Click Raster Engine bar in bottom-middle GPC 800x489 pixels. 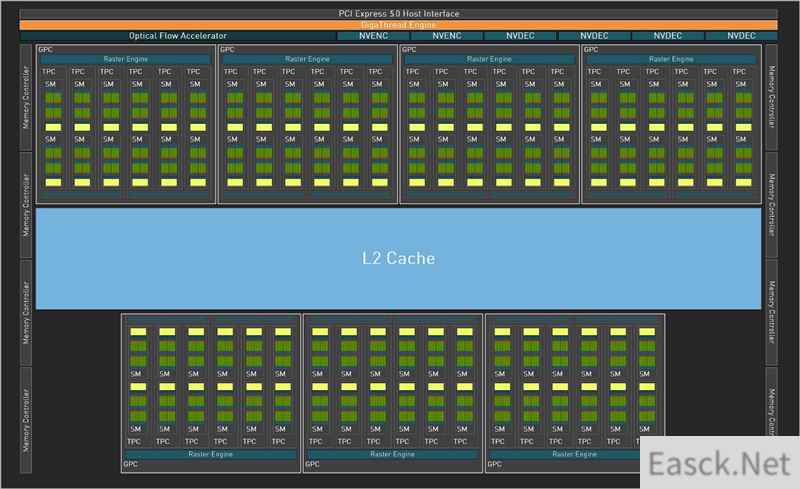tap(392, 454)
